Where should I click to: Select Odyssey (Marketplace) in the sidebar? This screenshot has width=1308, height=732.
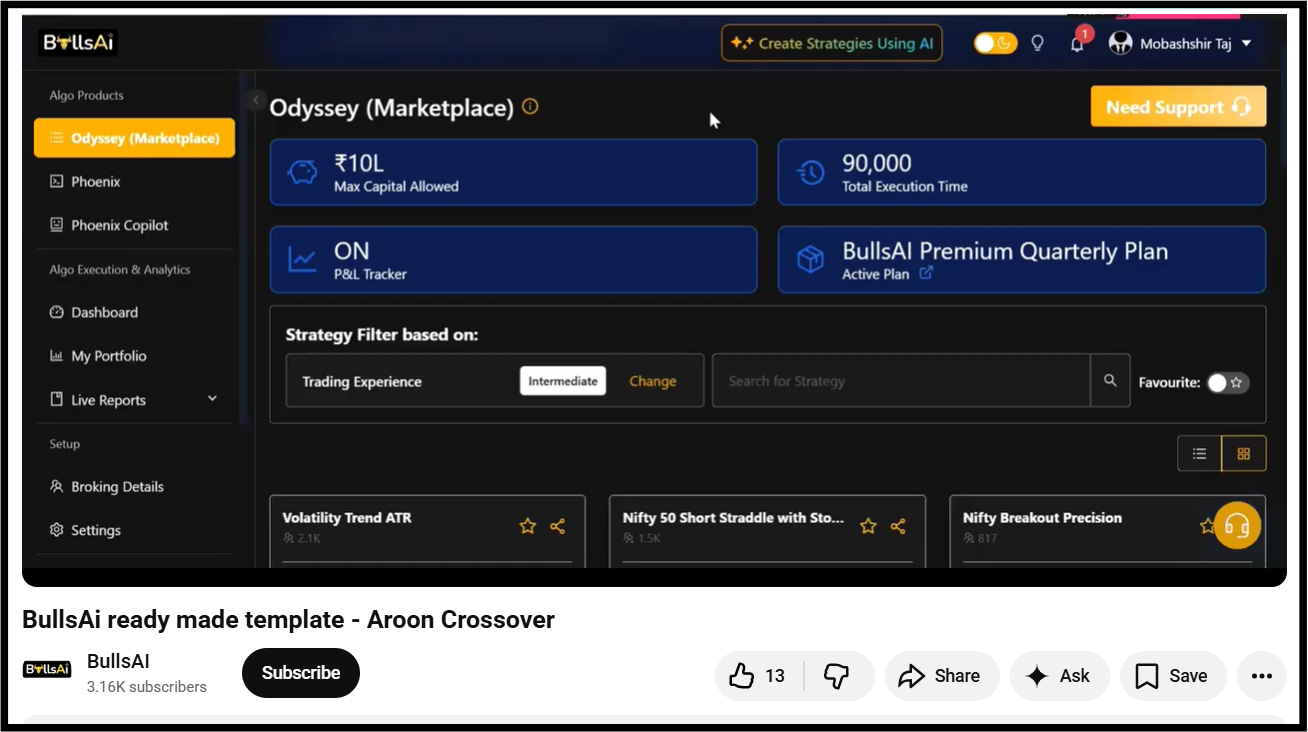pos(134,138)
